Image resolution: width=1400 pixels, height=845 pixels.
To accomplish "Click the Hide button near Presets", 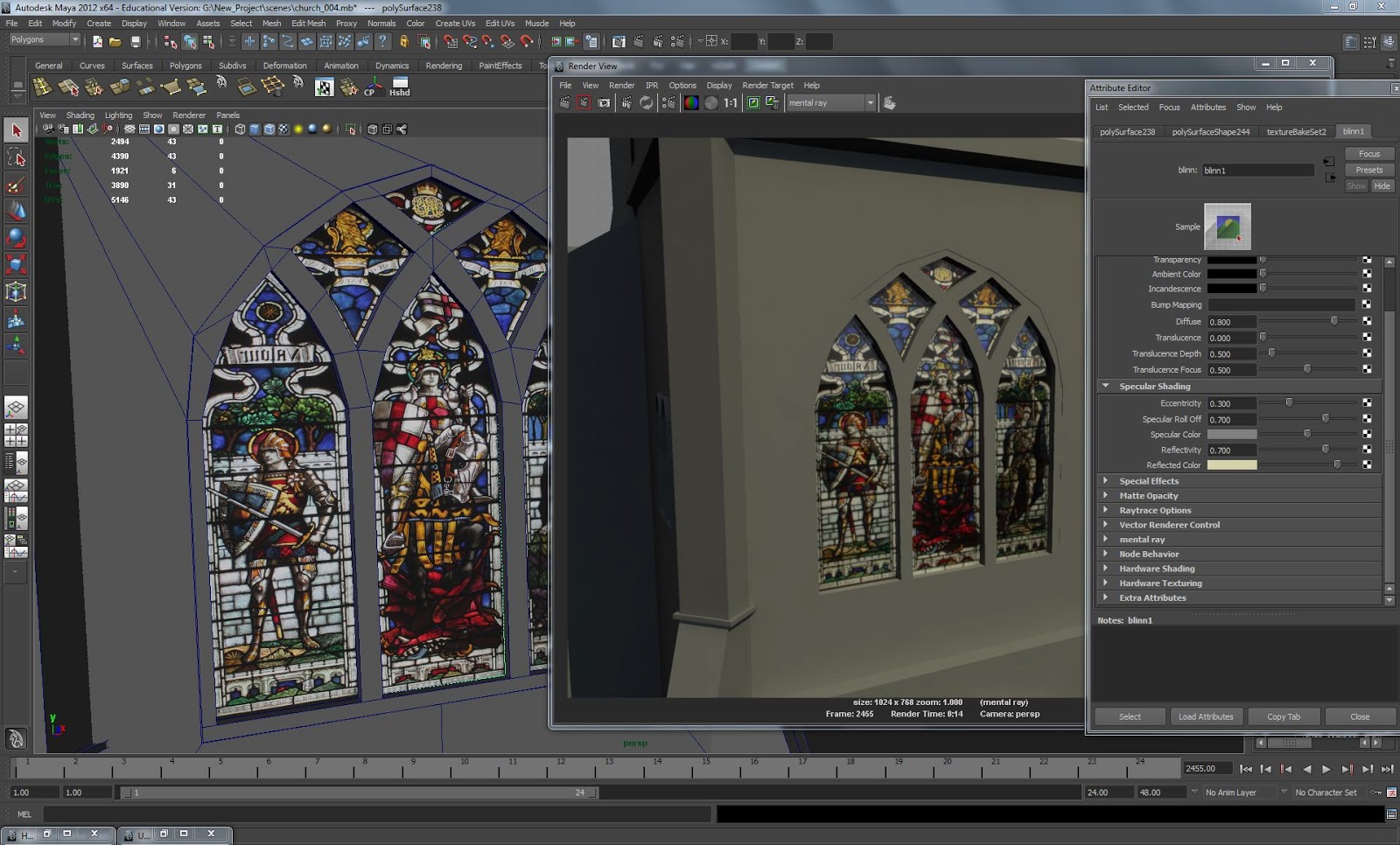I will (x=1382, y=185).
